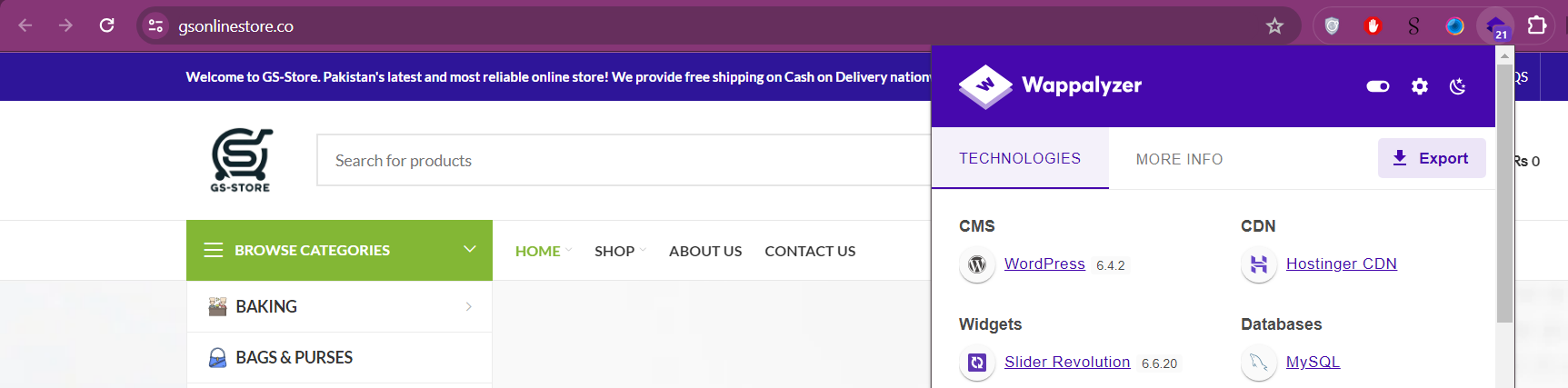The height and width of the screenshot is (388, 1568).
Task: Switch Wappalyzer to dark mode moon icon
Action: (1458, 86)
